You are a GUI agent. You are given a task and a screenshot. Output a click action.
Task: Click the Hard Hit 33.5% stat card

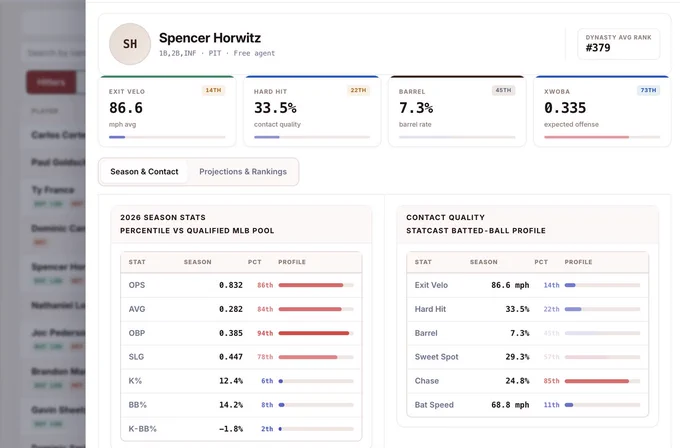(312, 111)
